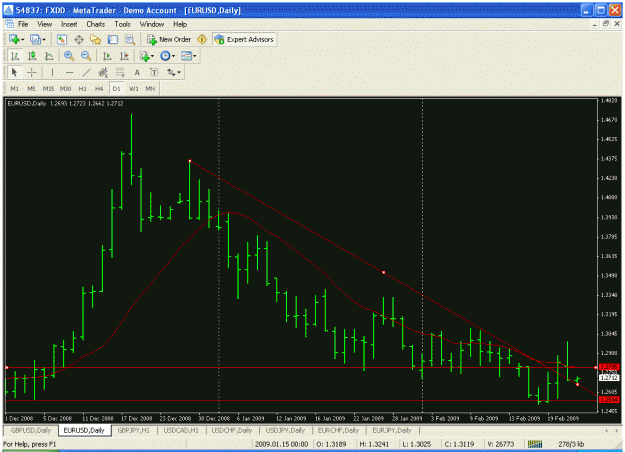The width and height of the screenshot is (625, 452).
Task: Select the M30 timeframe button
Action: (x=65, y=88)
